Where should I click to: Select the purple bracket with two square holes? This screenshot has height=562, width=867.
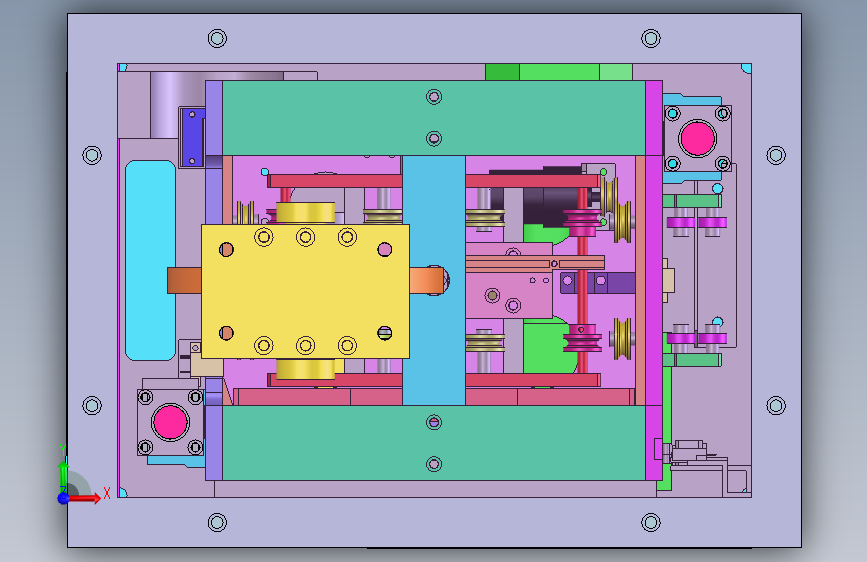[x=597, y=283]
